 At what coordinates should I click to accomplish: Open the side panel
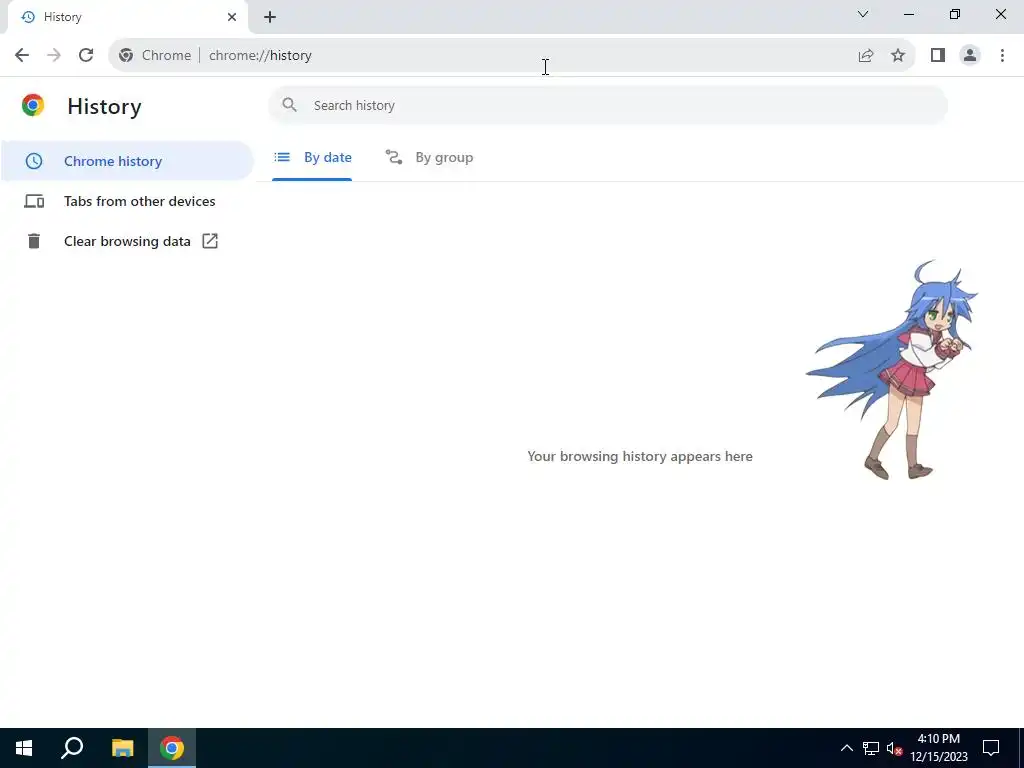(938, 56)
